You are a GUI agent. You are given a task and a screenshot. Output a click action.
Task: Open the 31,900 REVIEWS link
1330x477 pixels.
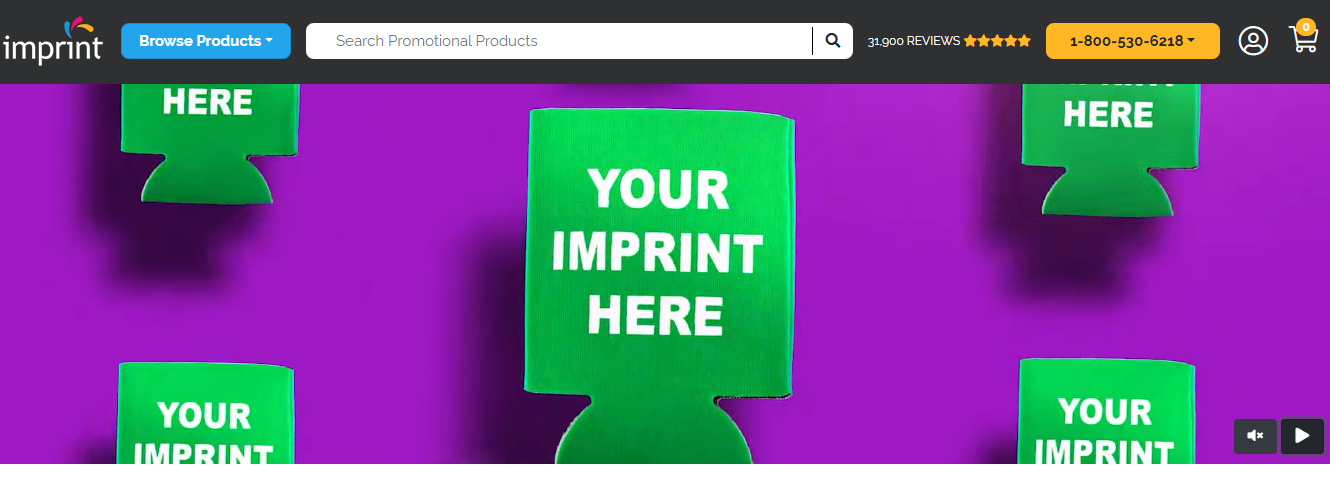(913, 41)
